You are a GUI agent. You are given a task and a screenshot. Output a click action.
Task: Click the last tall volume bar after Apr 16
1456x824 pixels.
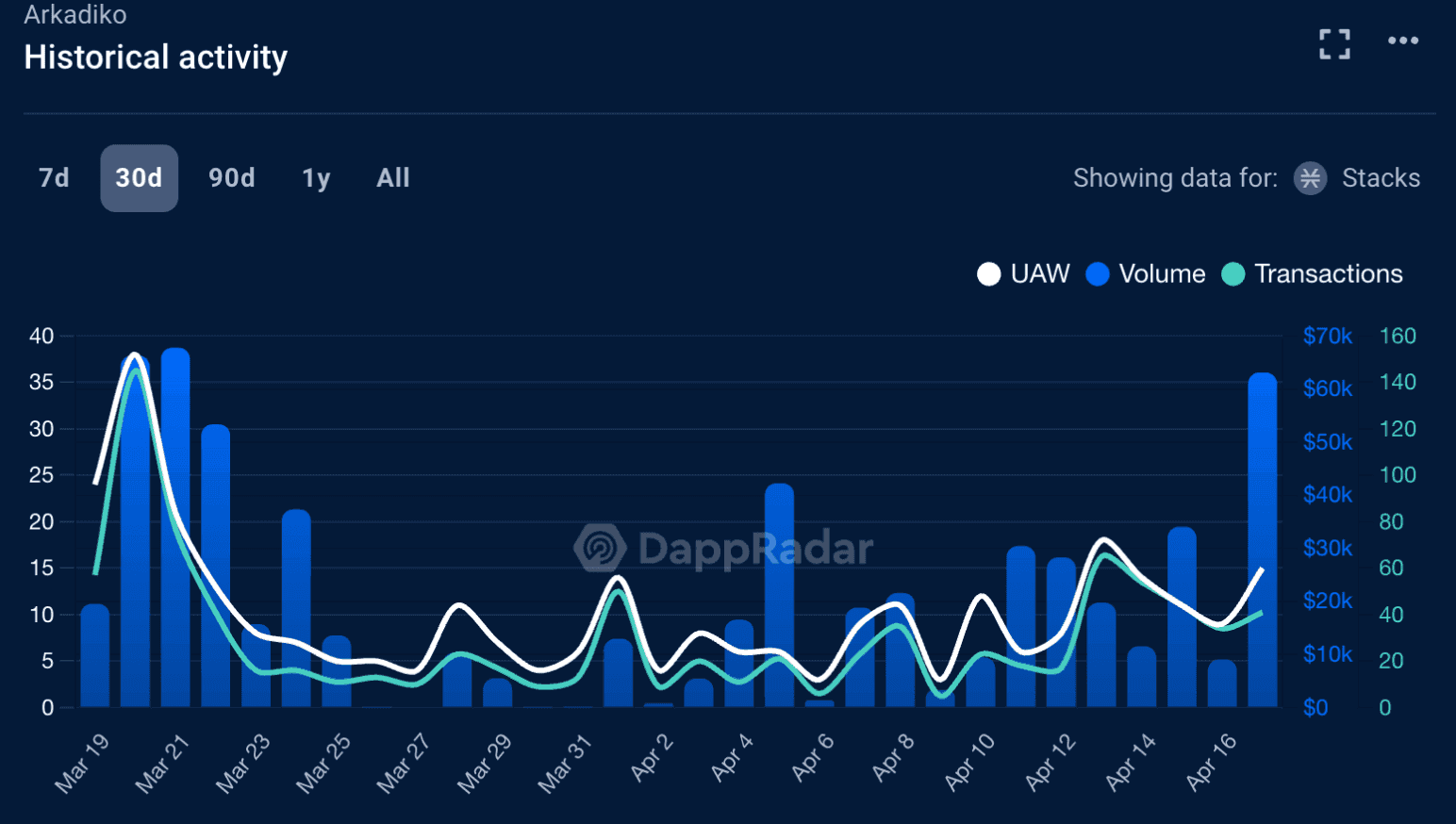[1263, 539]
